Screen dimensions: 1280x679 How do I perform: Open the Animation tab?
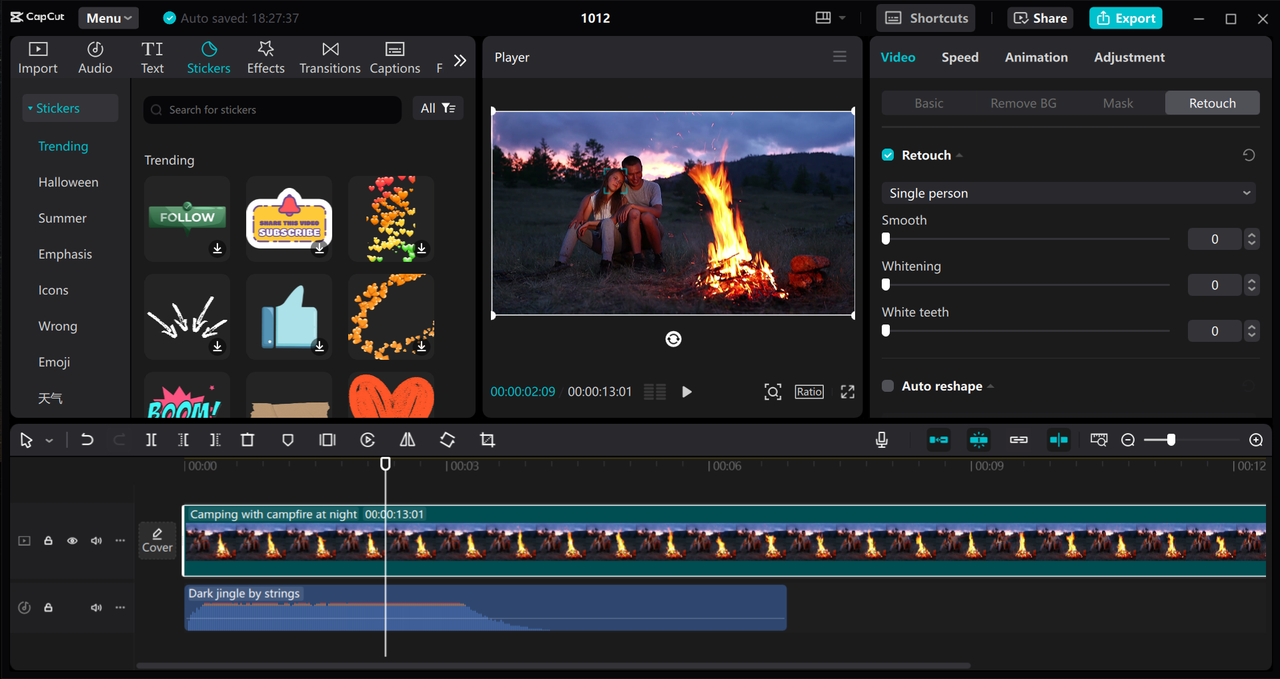click(x=1036, y=57)
